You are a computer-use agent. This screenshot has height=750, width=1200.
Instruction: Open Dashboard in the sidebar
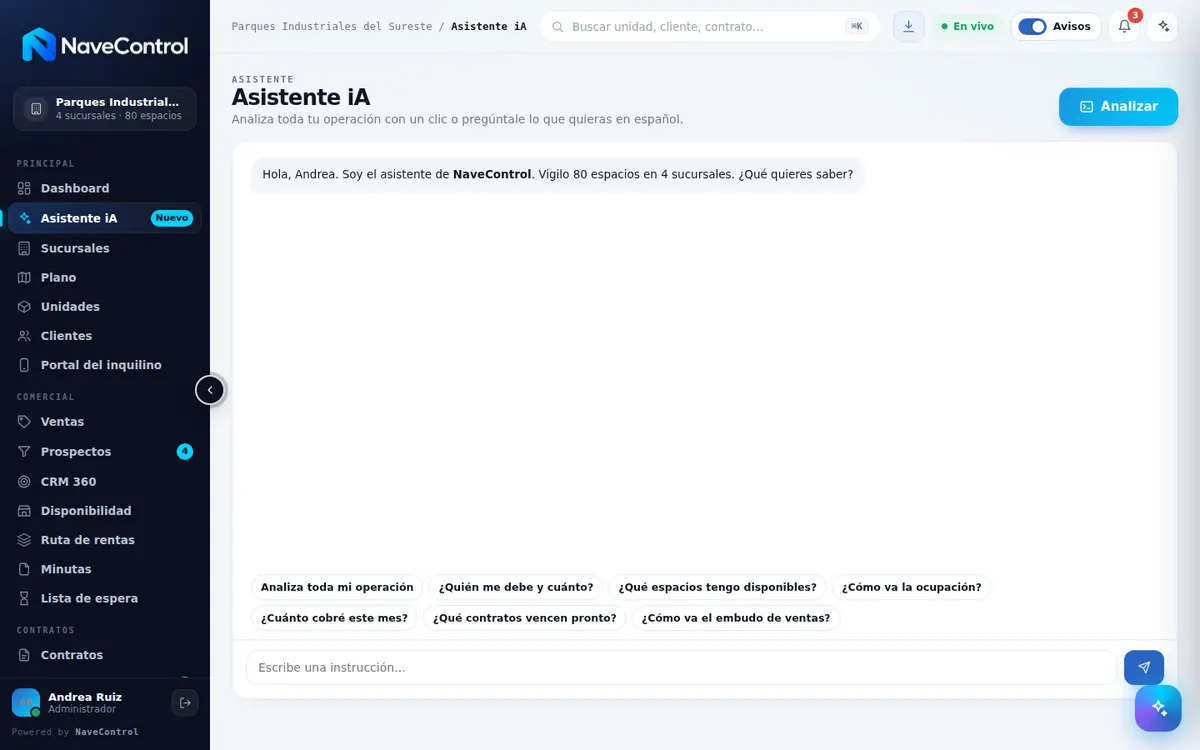105,188
